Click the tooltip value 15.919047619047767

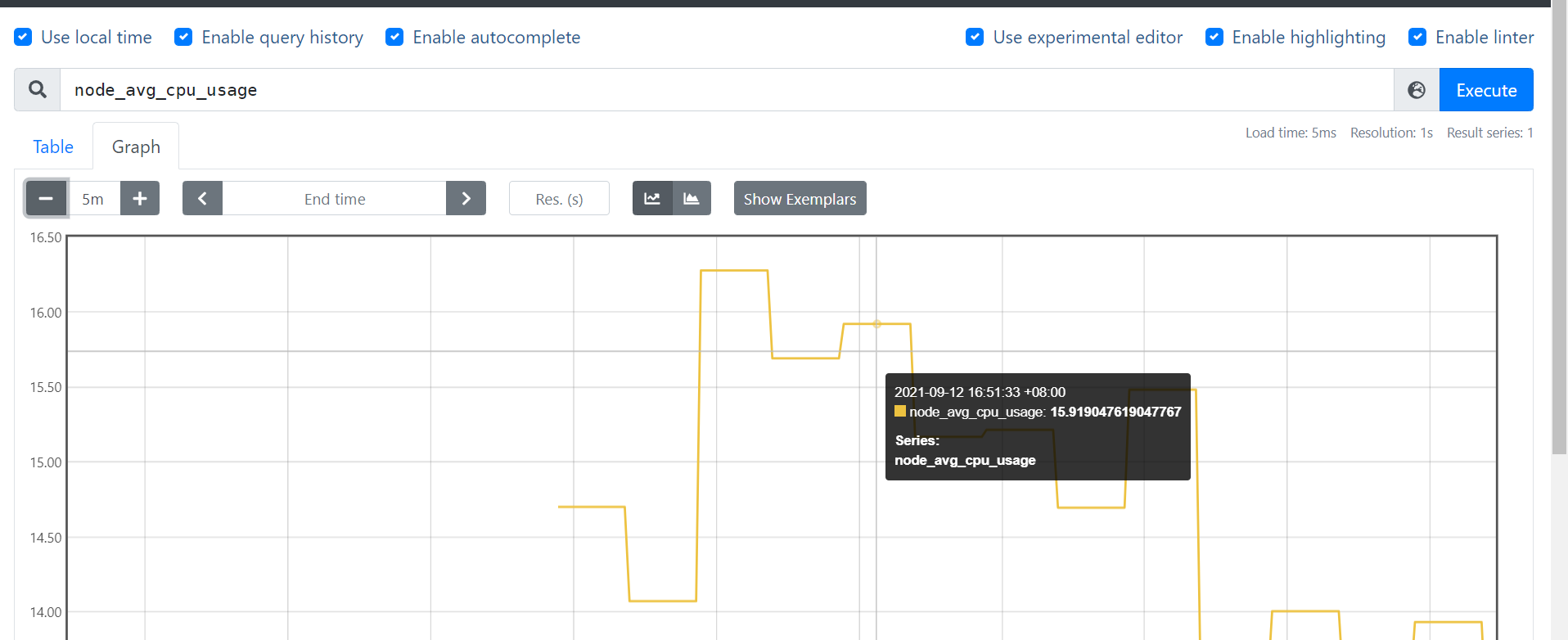[1115, 412]
